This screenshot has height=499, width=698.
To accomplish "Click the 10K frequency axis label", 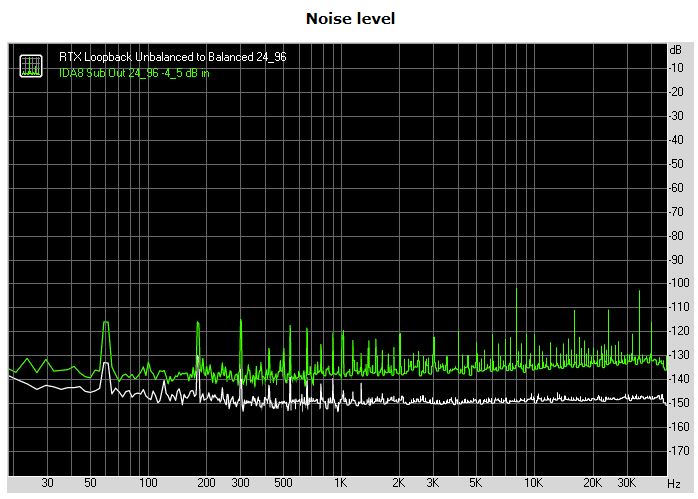I will pyautogui.click(x=533, y=483).
